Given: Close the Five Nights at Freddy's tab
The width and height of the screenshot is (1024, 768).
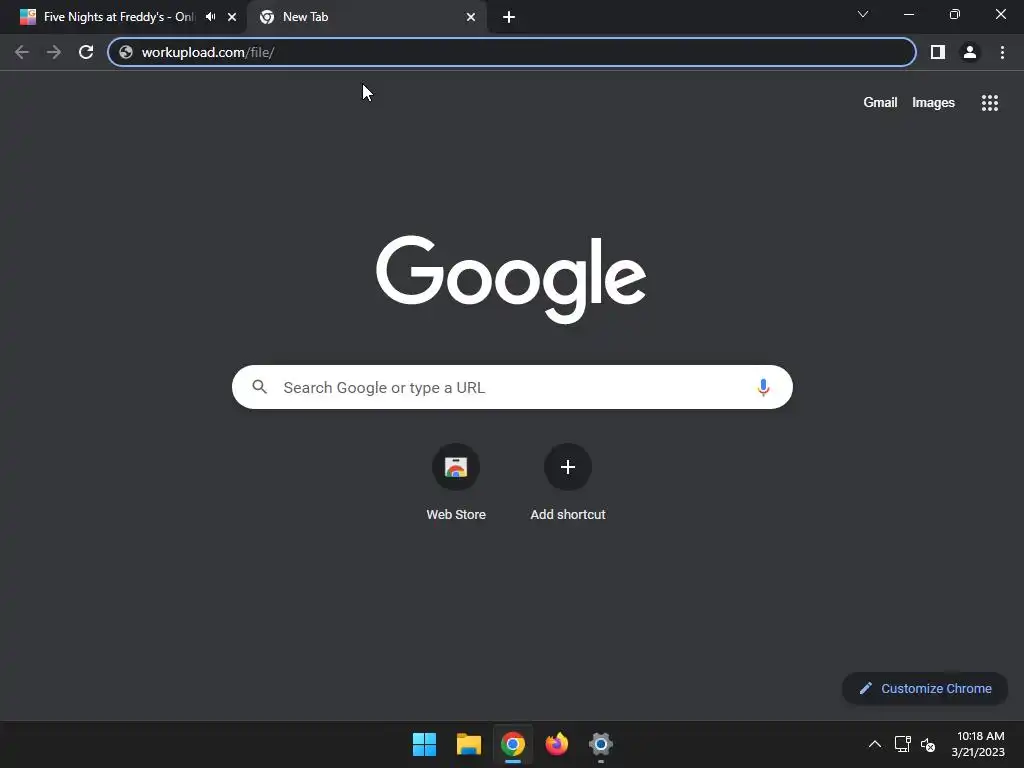Looking at the screenshot, I should click(x=232, y=17).
